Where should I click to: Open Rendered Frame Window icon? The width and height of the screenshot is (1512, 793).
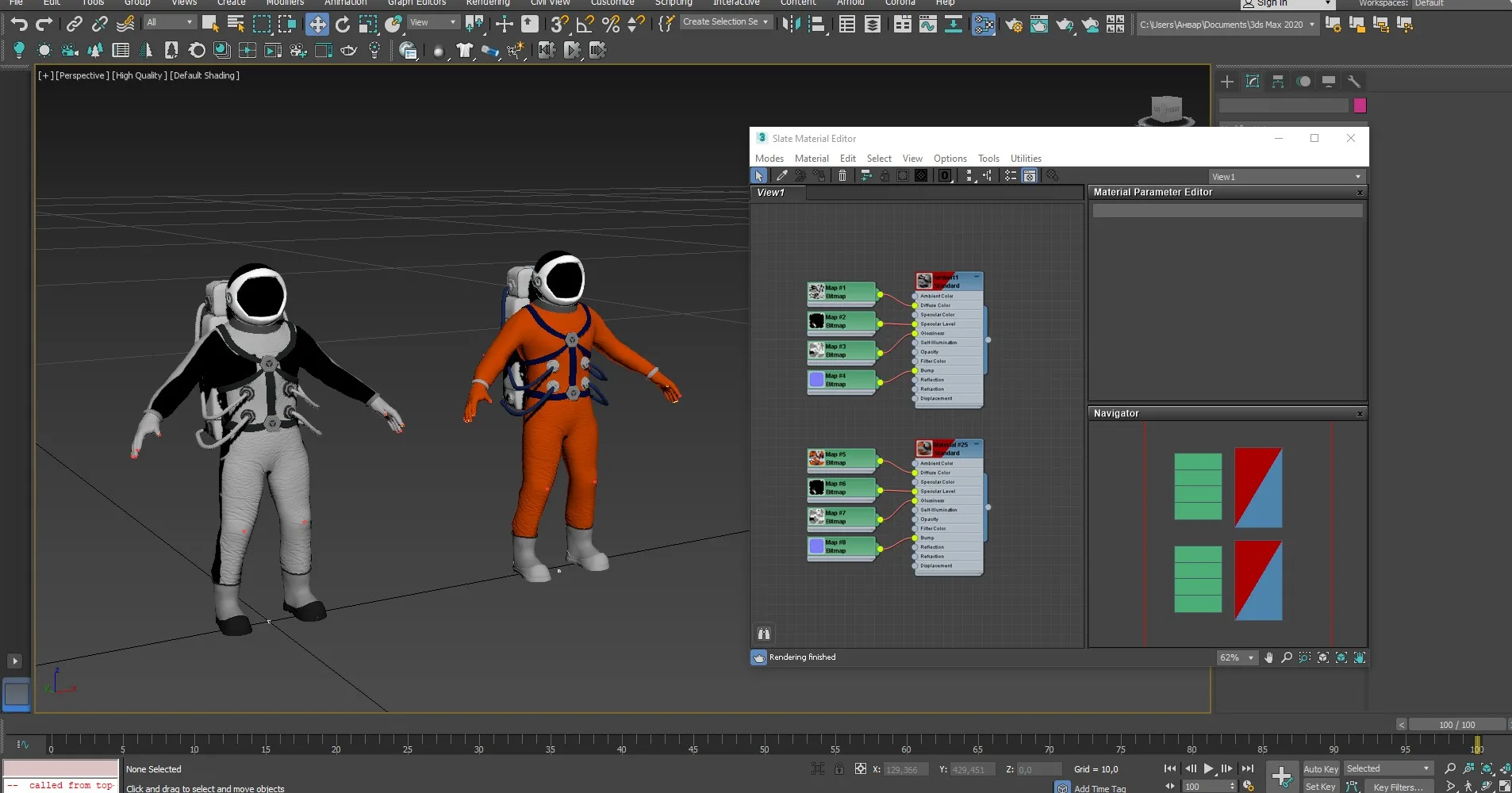(x=1038, y=25)
